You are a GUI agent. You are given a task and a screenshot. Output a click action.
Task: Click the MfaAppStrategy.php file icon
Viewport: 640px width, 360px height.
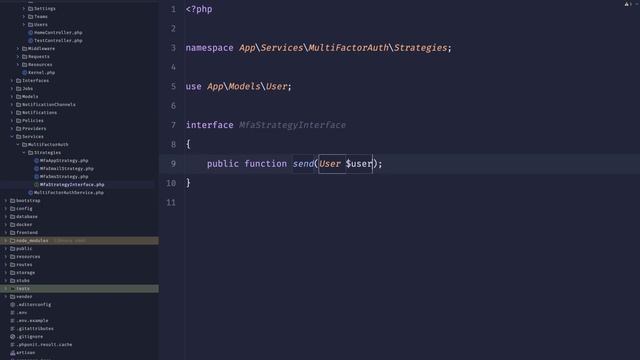pyautogui.click(x=36, y=160)
